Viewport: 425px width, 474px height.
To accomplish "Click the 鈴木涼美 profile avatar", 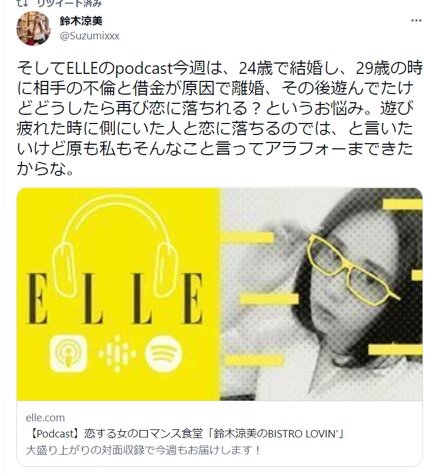I will point(33,28).
